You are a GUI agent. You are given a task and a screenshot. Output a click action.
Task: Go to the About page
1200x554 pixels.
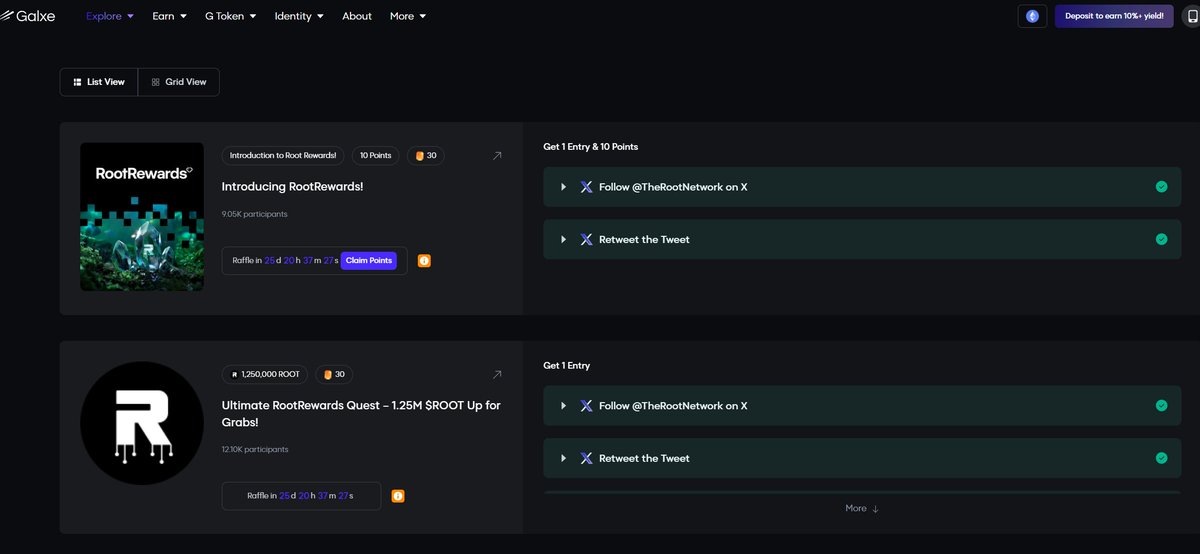click(357, 16)
